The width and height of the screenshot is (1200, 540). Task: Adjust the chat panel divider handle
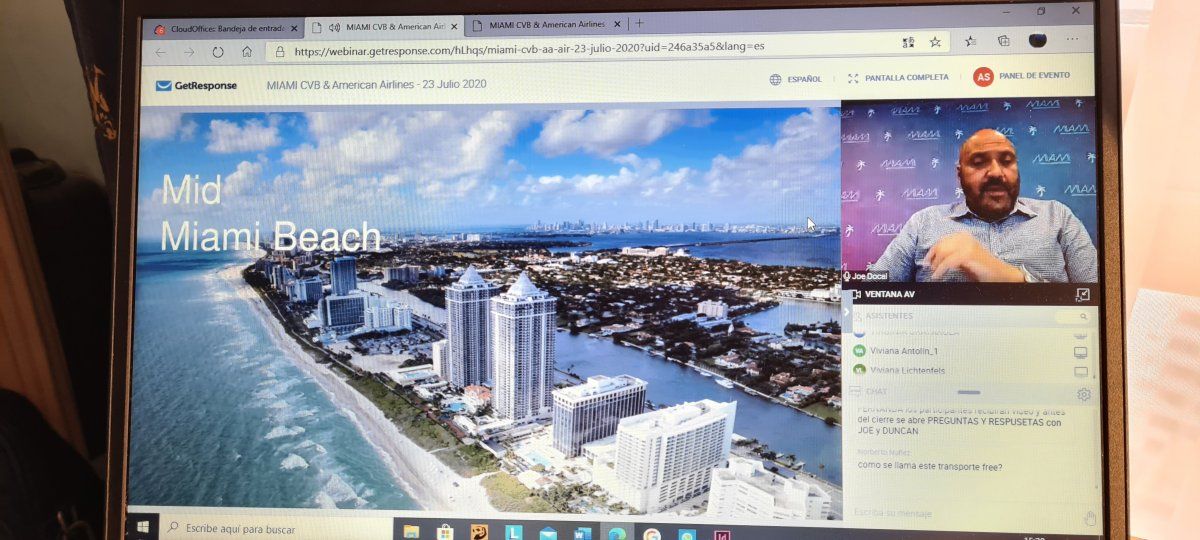coord(968,392)
